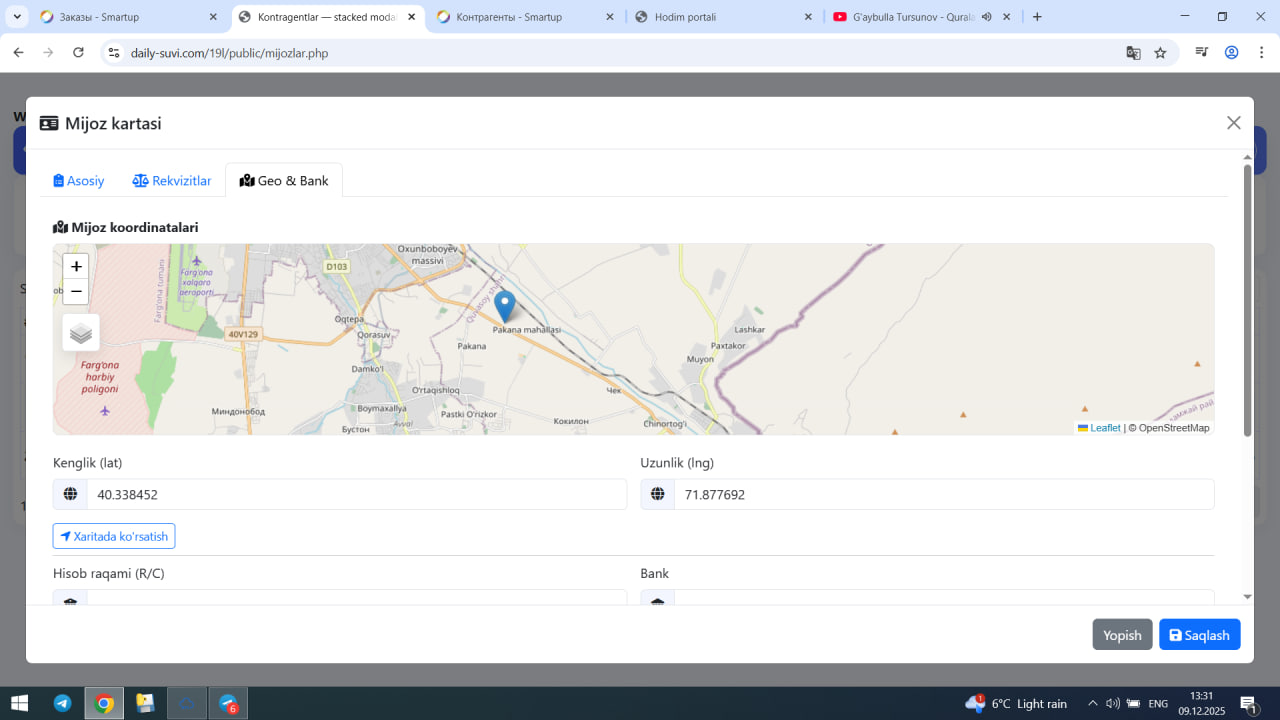Click the Uzunlik (lng) input field
The image size is (1280, 720).
(943, 495)
